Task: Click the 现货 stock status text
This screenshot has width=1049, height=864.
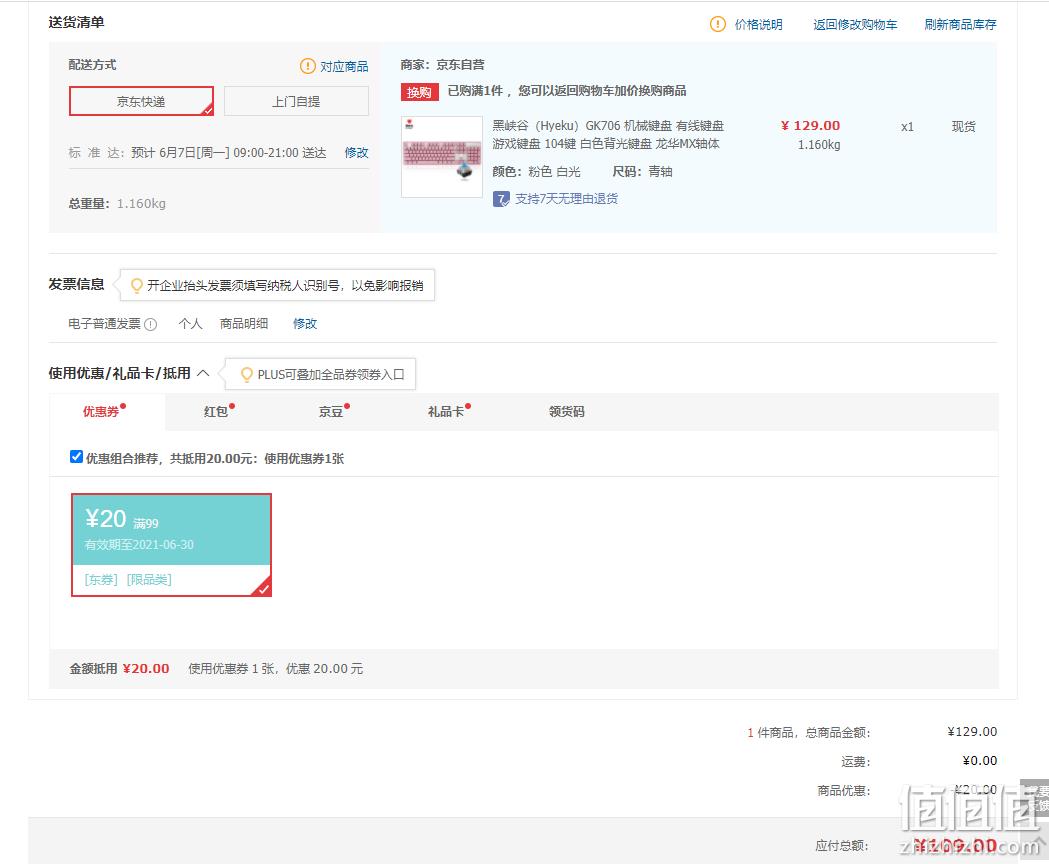Action: click(x=963, y=126)
